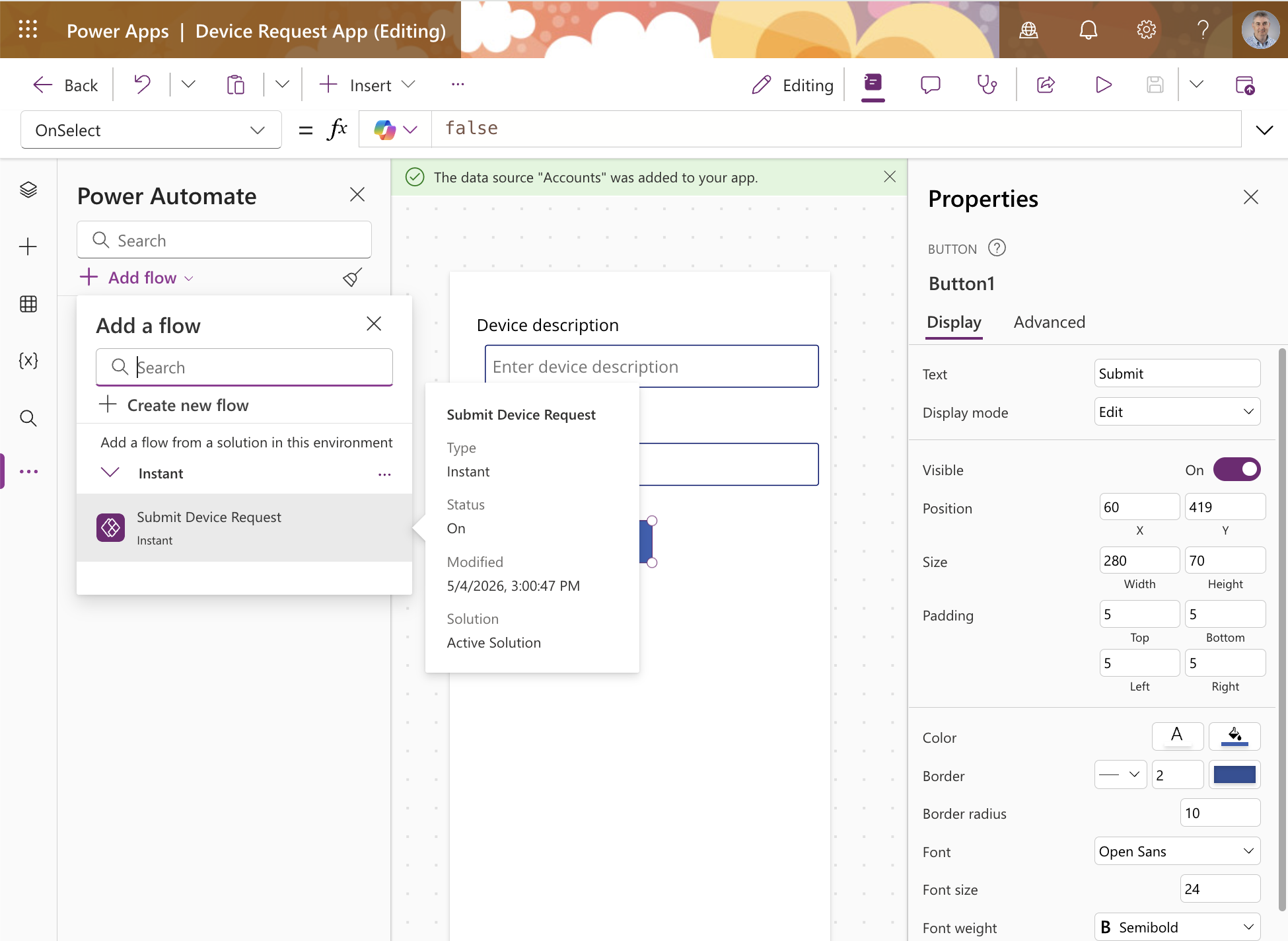This screenshot has height=941, width=1288.
Task: Open the Border style dropdown
Action: point(1120,774)
